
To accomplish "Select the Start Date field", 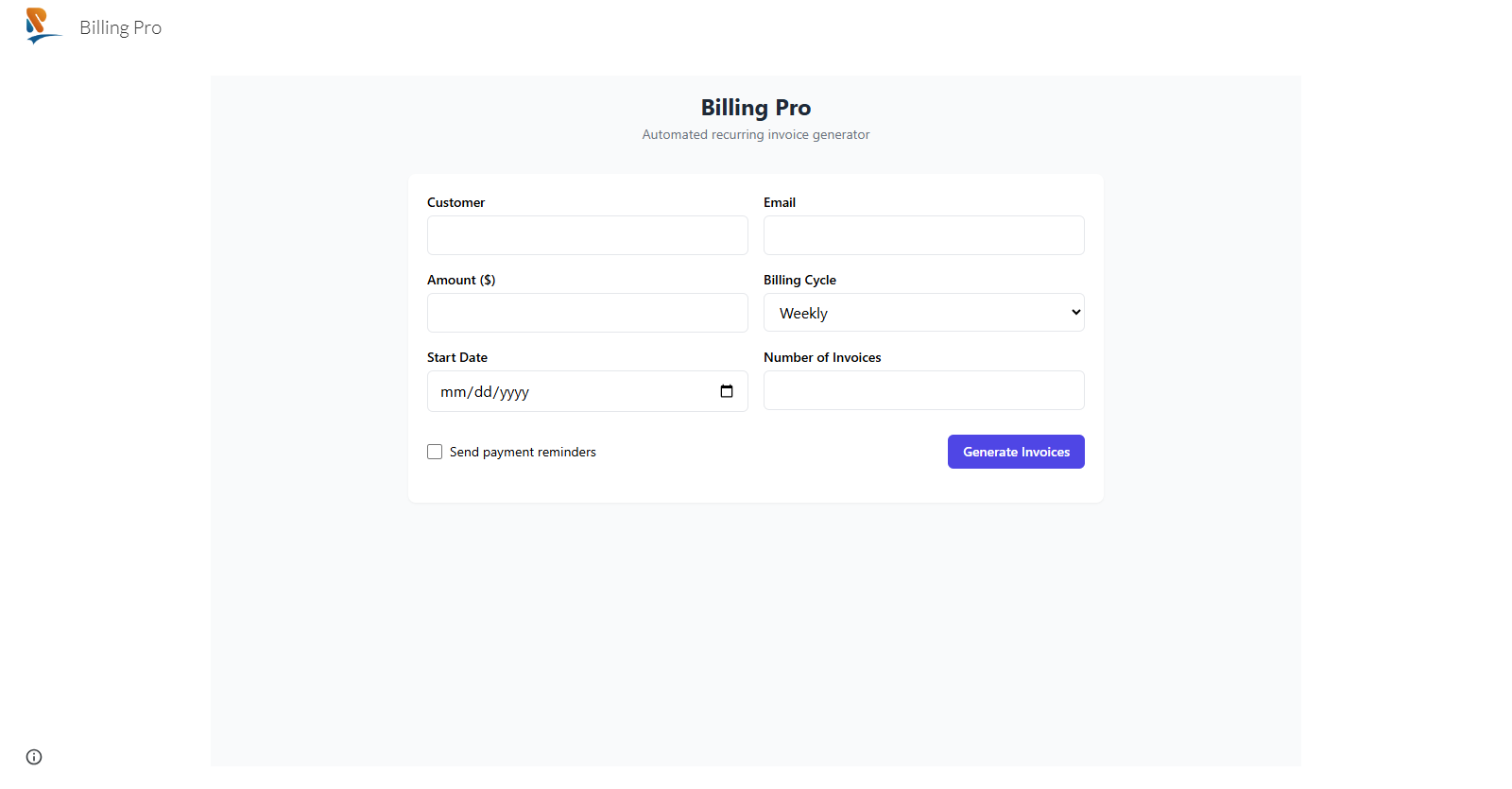I will pyautogui.click(x=588, y=391).
